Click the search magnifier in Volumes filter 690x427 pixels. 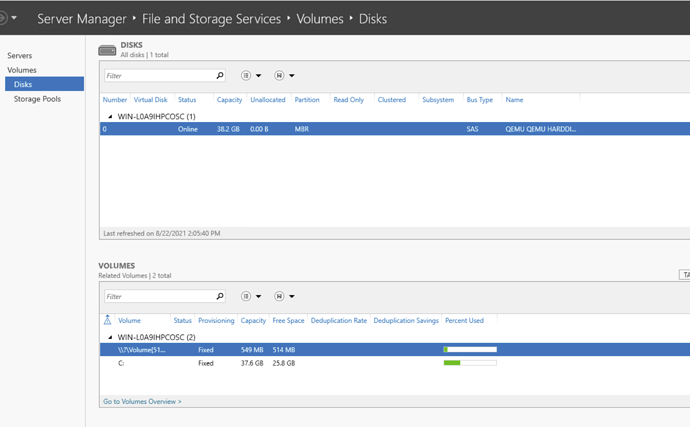220,296
